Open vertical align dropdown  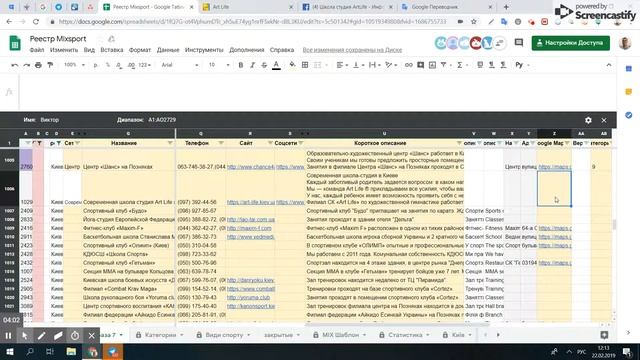(x=358, y=65)
